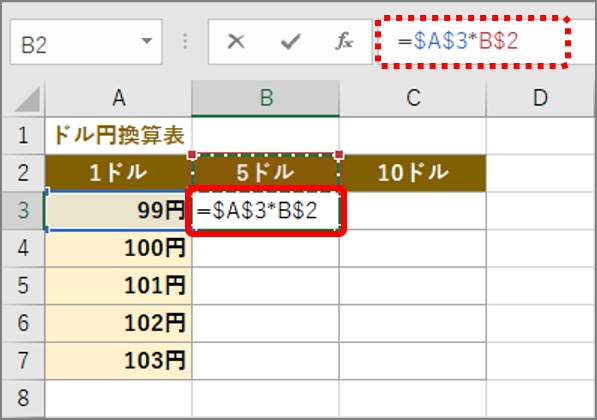The height and width of the screenshot is (420, 597).
Task: Confirm formula with checkmark icon
Action: (291, 41)
